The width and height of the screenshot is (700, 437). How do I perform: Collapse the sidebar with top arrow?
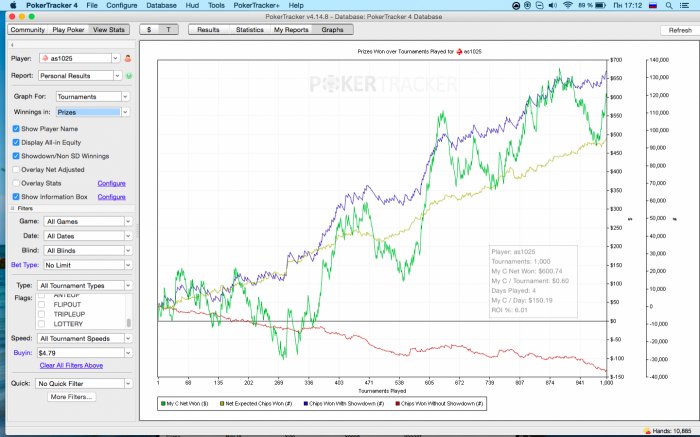[x=12, y=45]
